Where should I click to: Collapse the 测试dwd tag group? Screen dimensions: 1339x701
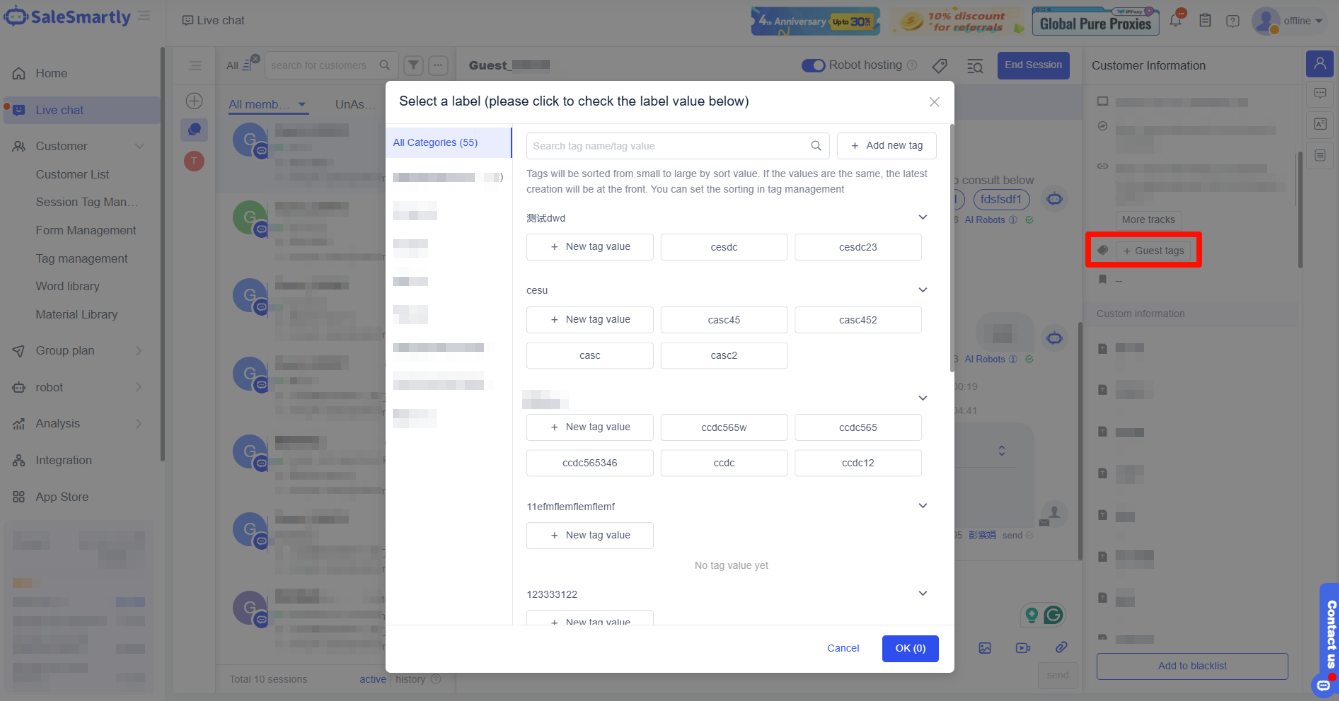point(923,217)
